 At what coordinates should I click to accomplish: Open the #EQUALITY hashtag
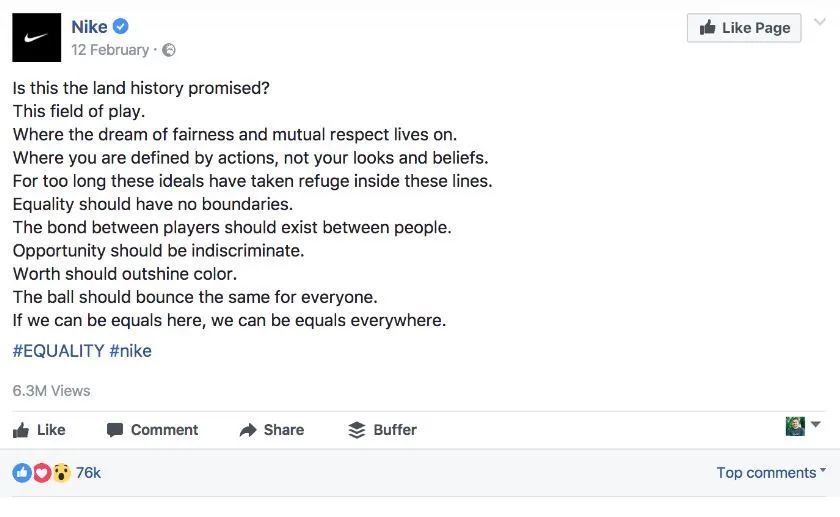pyautogui.click(x=59, y=351)
